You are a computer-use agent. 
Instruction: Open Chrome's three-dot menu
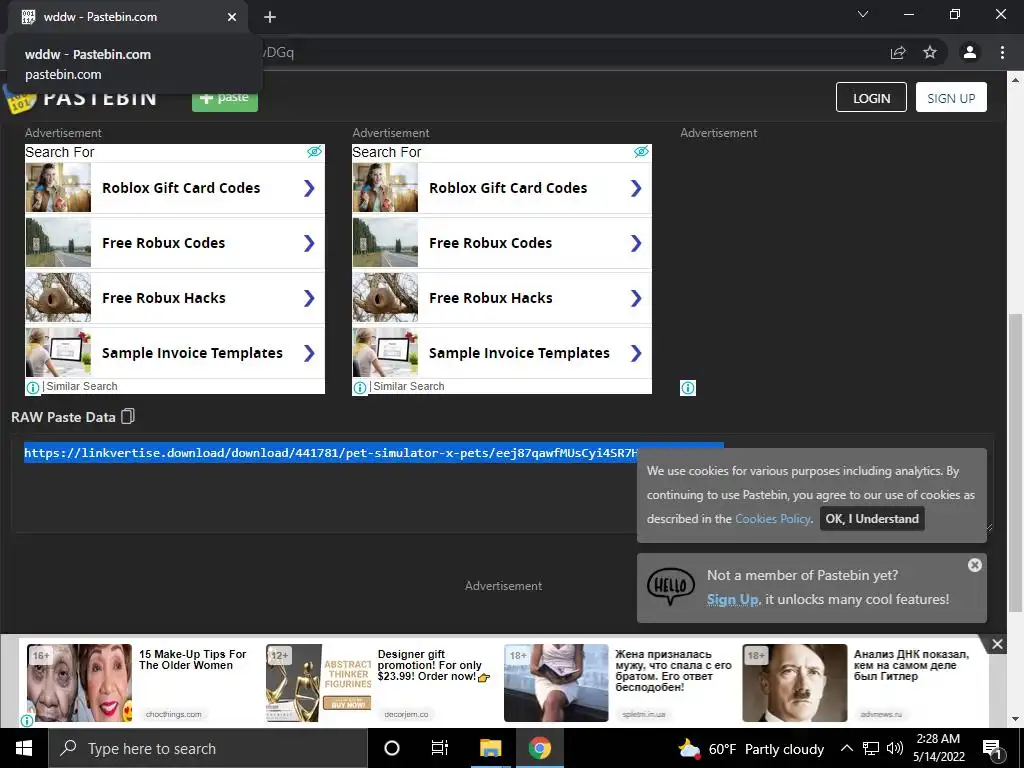1002,52
